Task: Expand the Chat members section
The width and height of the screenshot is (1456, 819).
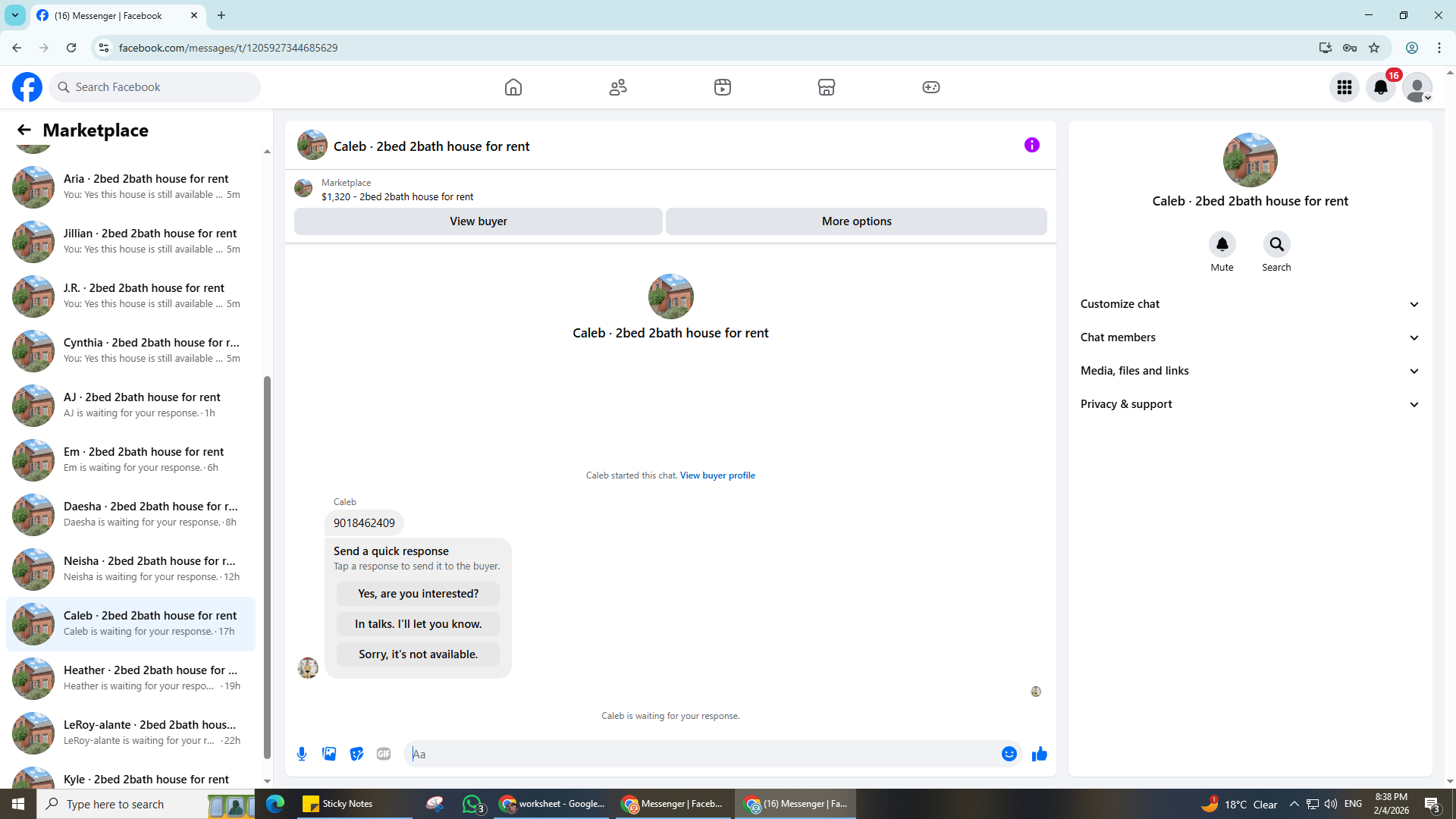Action: click(x=1249, y=337)
